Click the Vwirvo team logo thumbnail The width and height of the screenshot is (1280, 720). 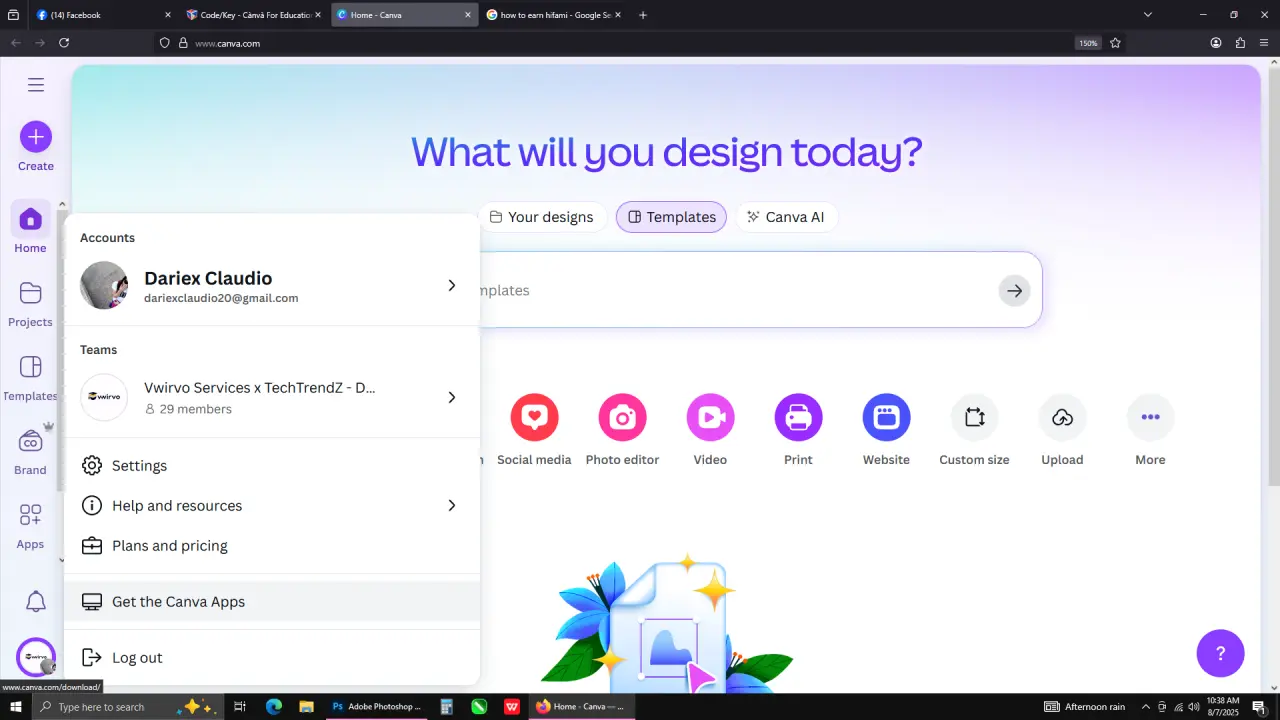(x=104, y=397)
